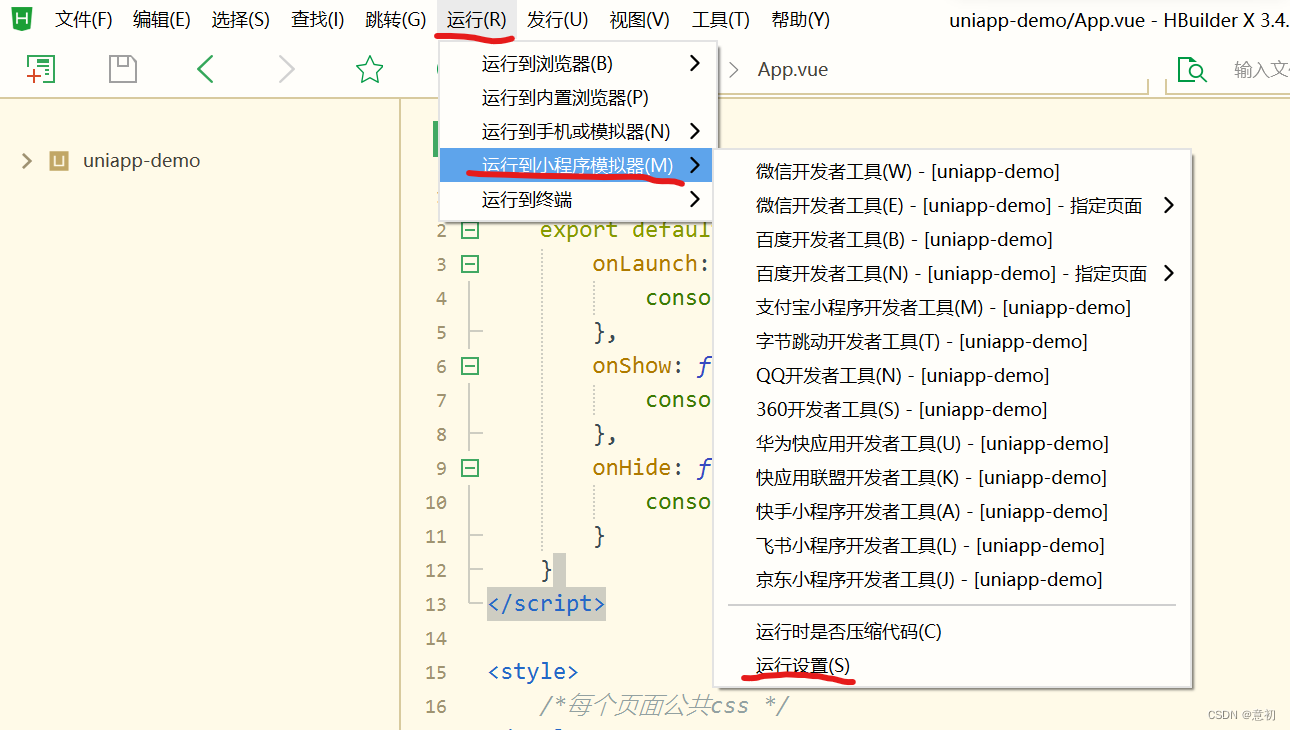Run in 快应用联盟开发者工具(K)
Image resolution: width=1290 pixels, height=730 pixels.
coord(953,478)
